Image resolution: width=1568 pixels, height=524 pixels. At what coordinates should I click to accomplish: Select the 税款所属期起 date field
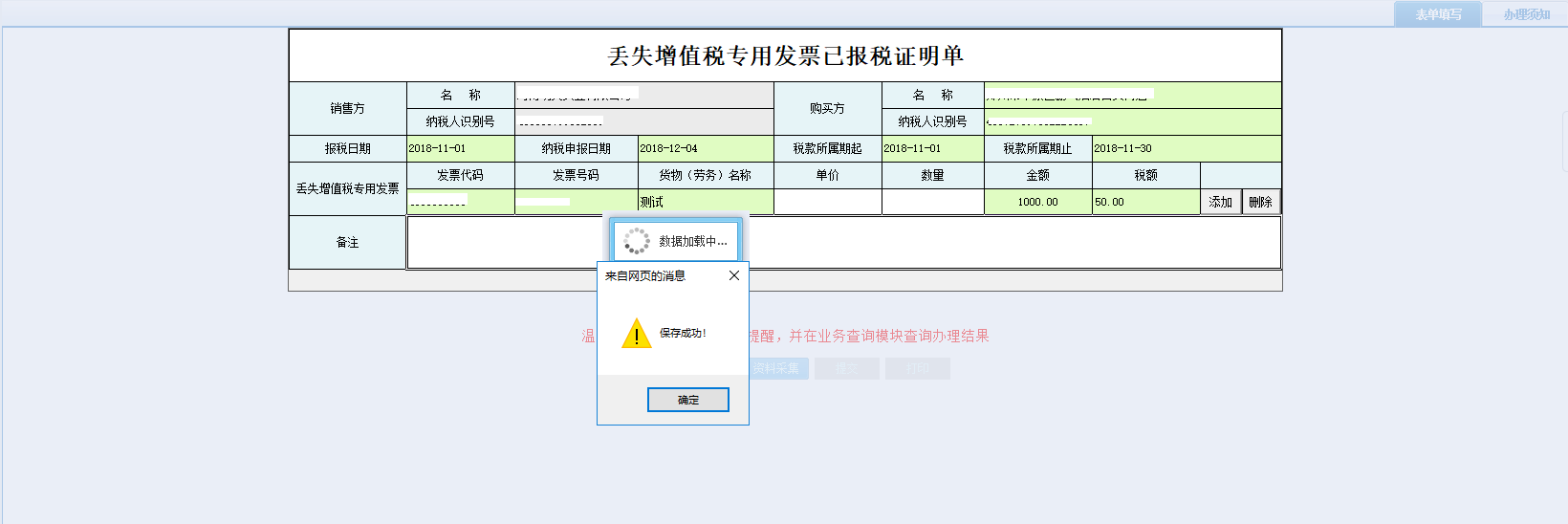(932, 149)
